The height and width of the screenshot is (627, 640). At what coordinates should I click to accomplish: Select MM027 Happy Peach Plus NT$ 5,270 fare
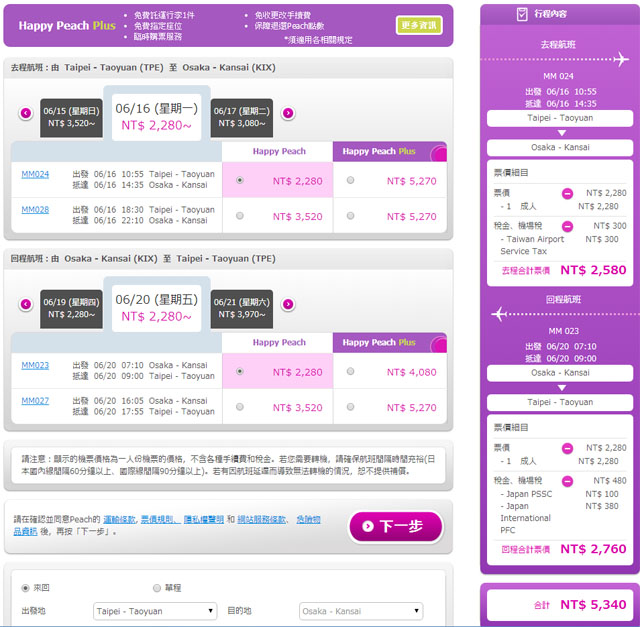pos(350,407)
